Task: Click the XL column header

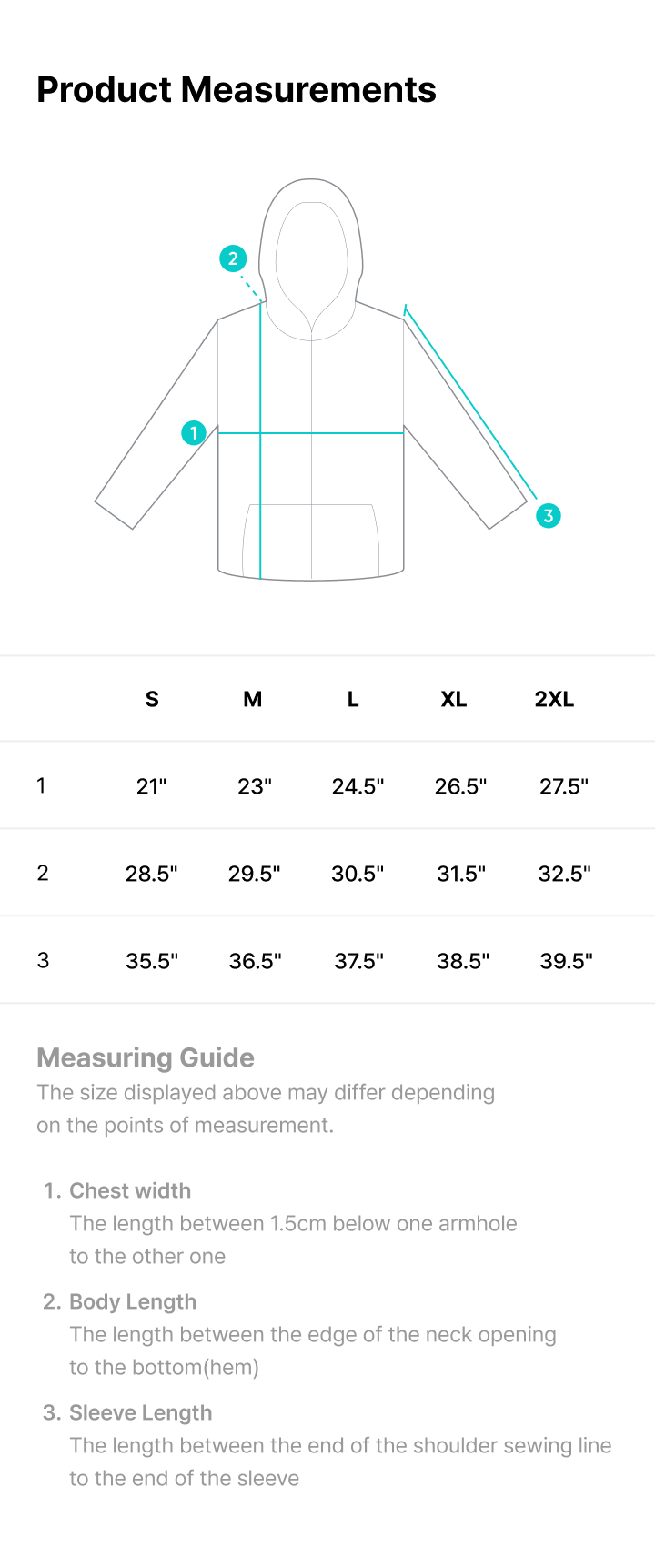Action: click(454, 699)
